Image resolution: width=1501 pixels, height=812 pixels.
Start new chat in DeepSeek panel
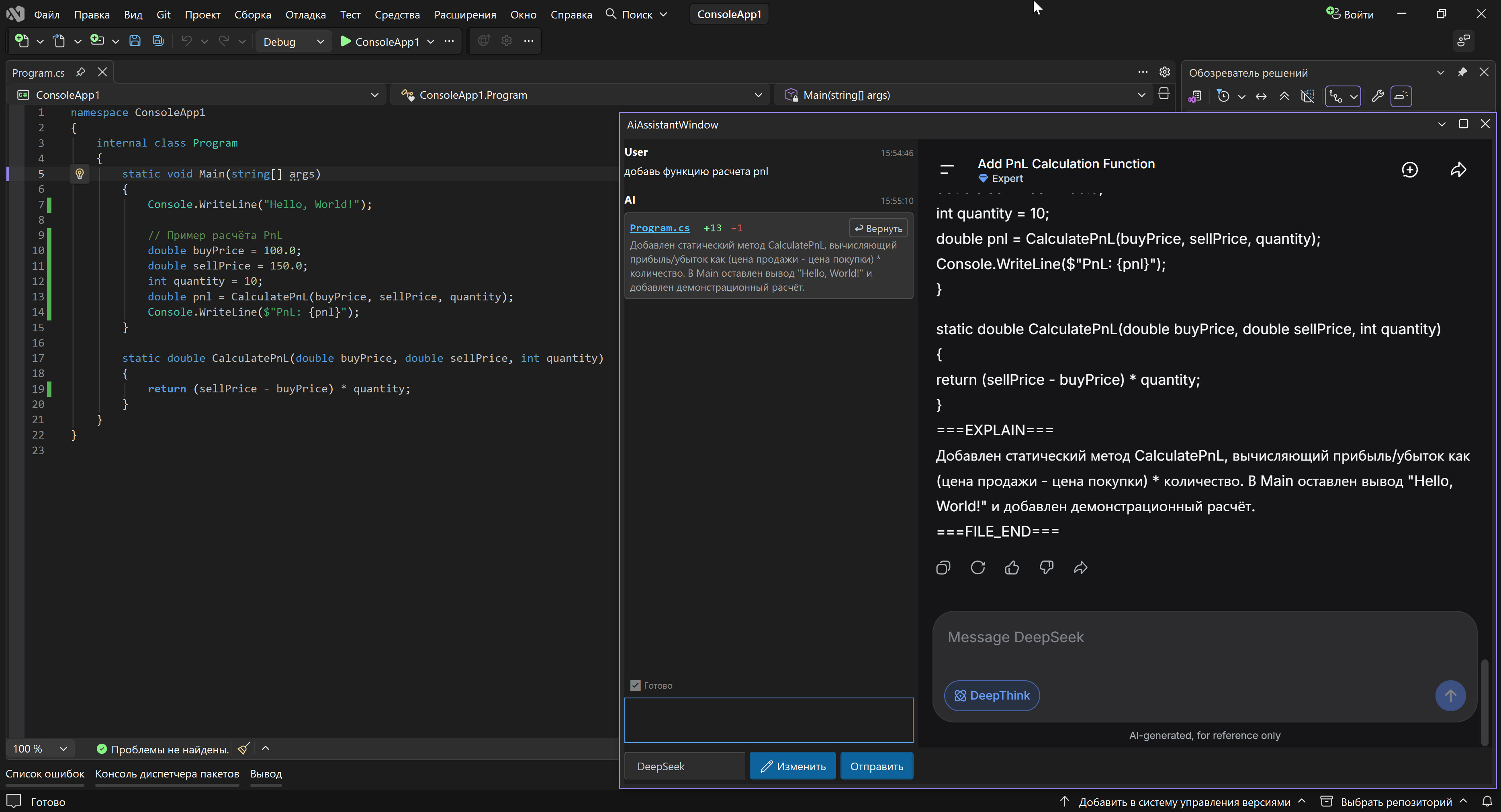[1409, 169]
